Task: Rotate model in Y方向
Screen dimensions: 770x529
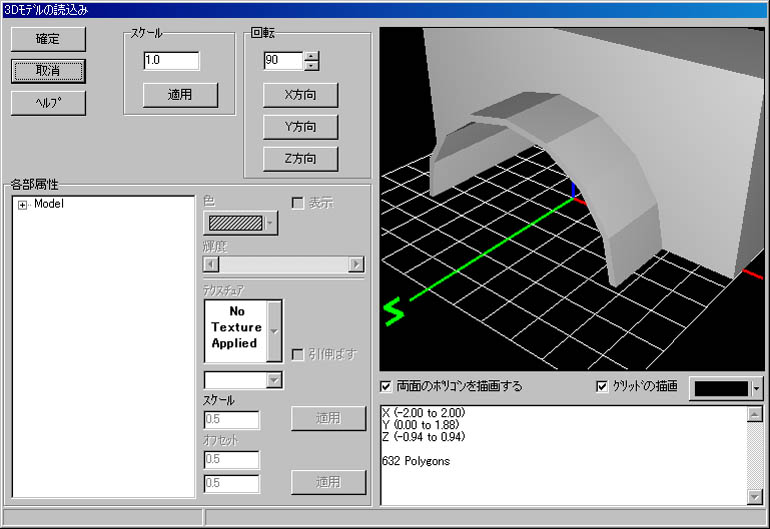Action: pyautogui.click(x=300, y=127)
